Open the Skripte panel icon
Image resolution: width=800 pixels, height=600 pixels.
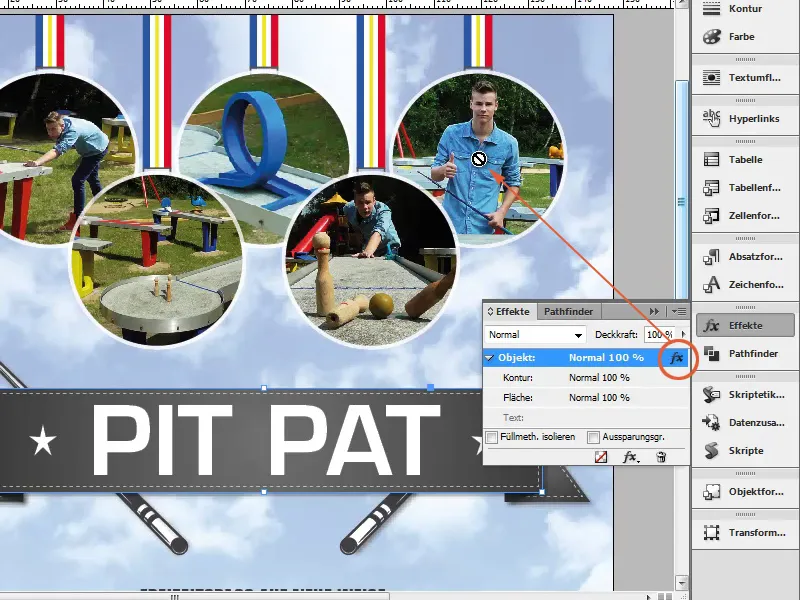713,451
